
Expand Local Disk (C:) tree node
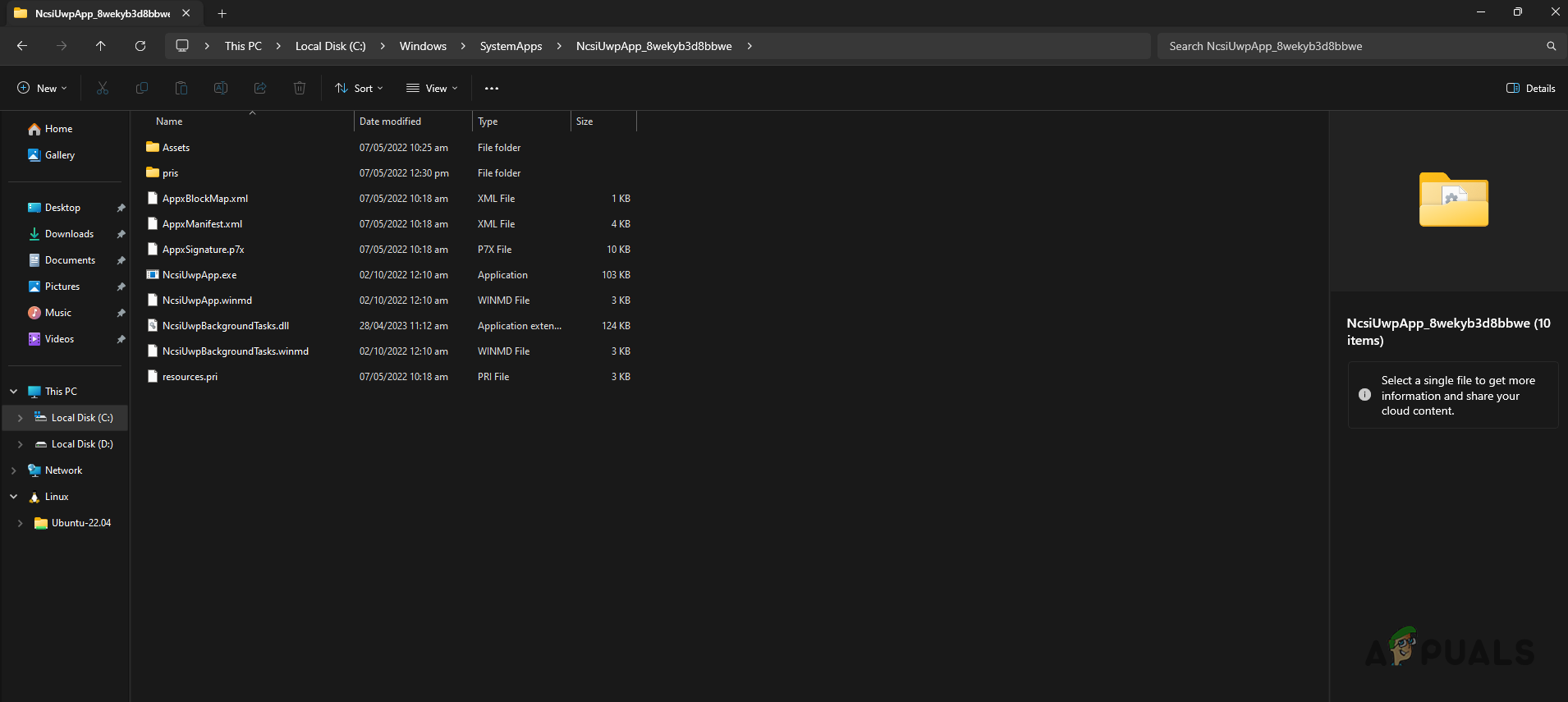pos(21,418)
